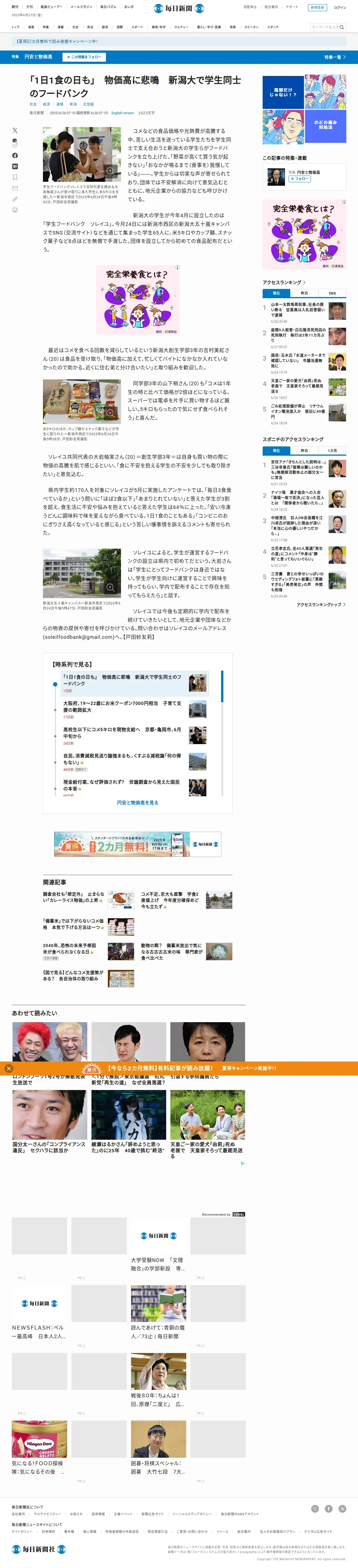
Task: Click 新規登録 button in header
Action: 317,7
